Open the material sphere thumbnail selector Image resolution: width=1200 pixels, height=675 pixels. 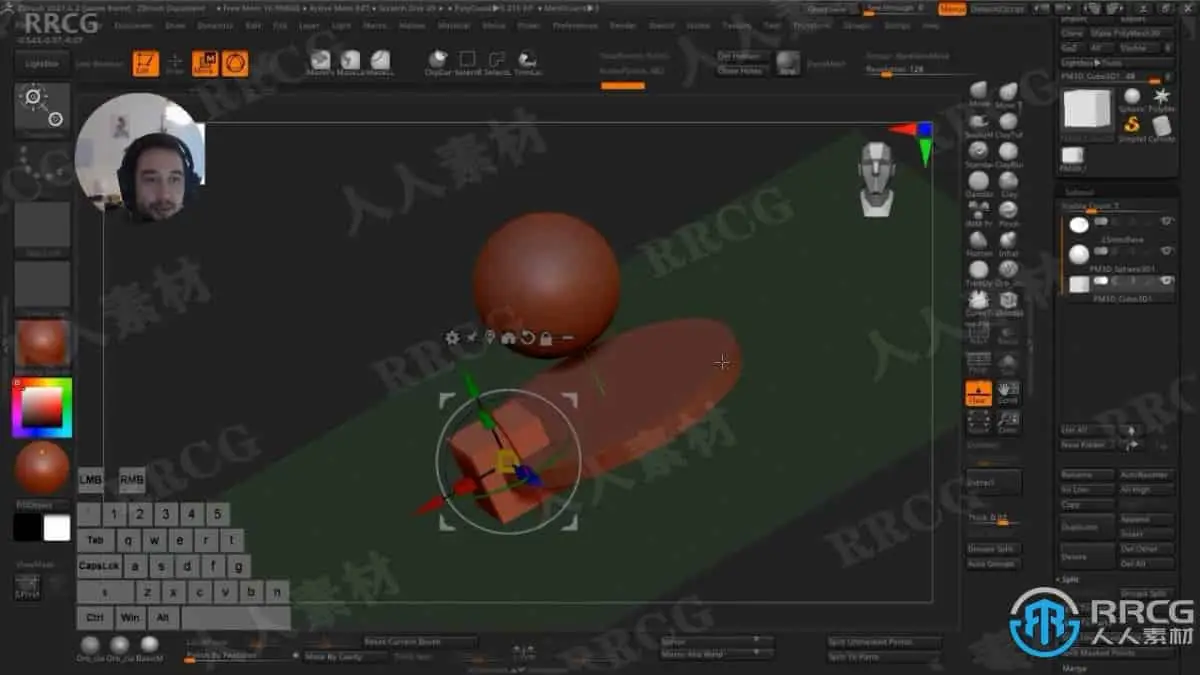[42, 343]
